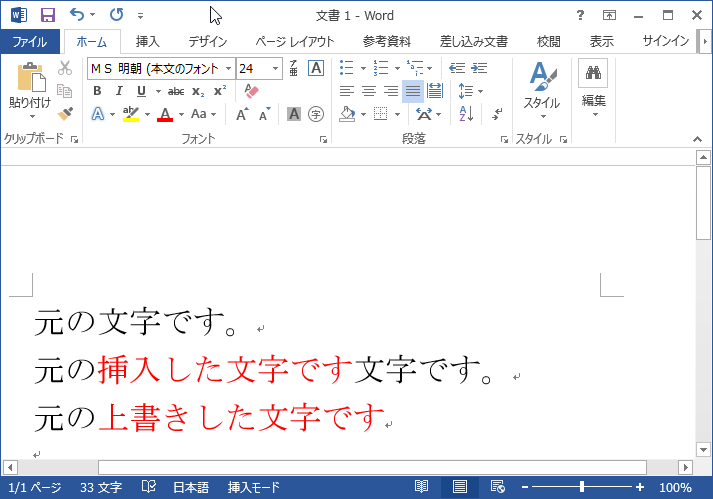Toggle show paragraph marks
713x499 pixels.
click(497, 114)
